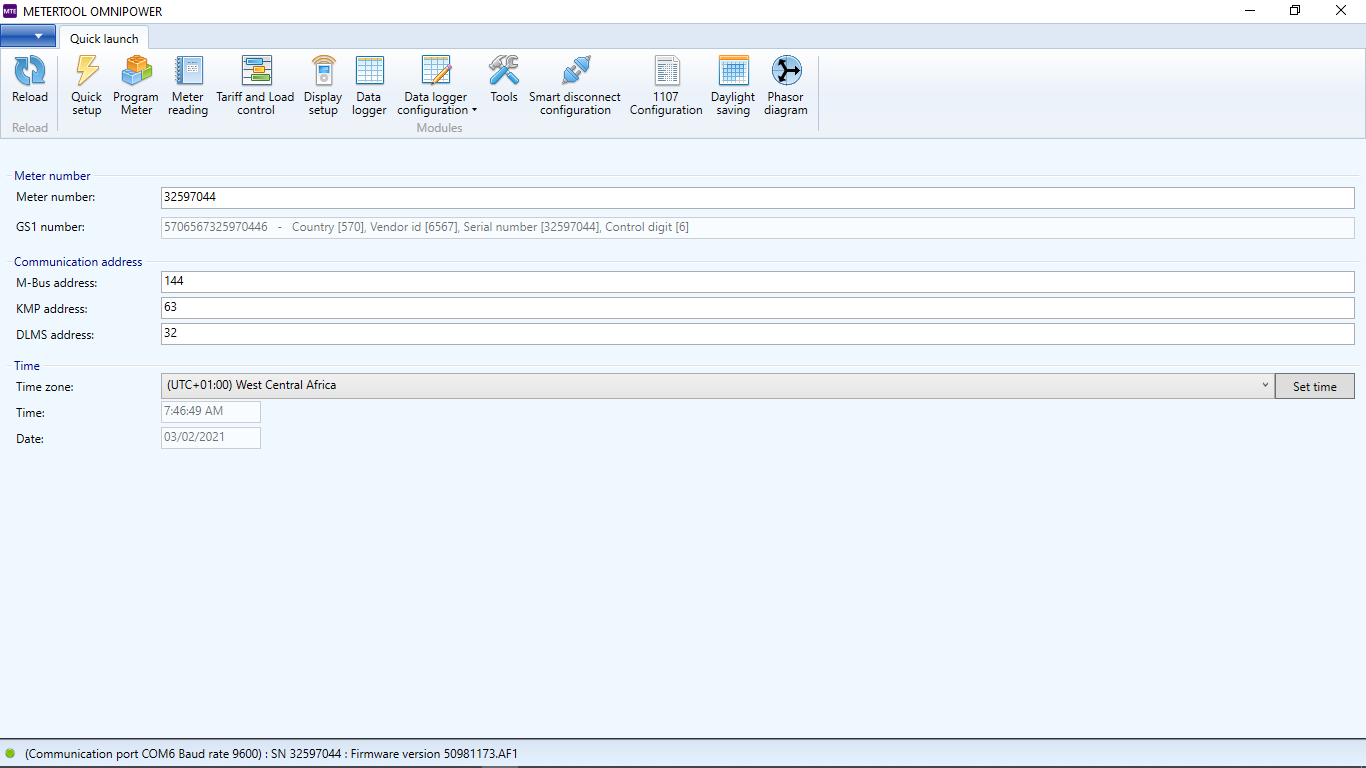Click the 'KMP address:' label

(52, 309)
